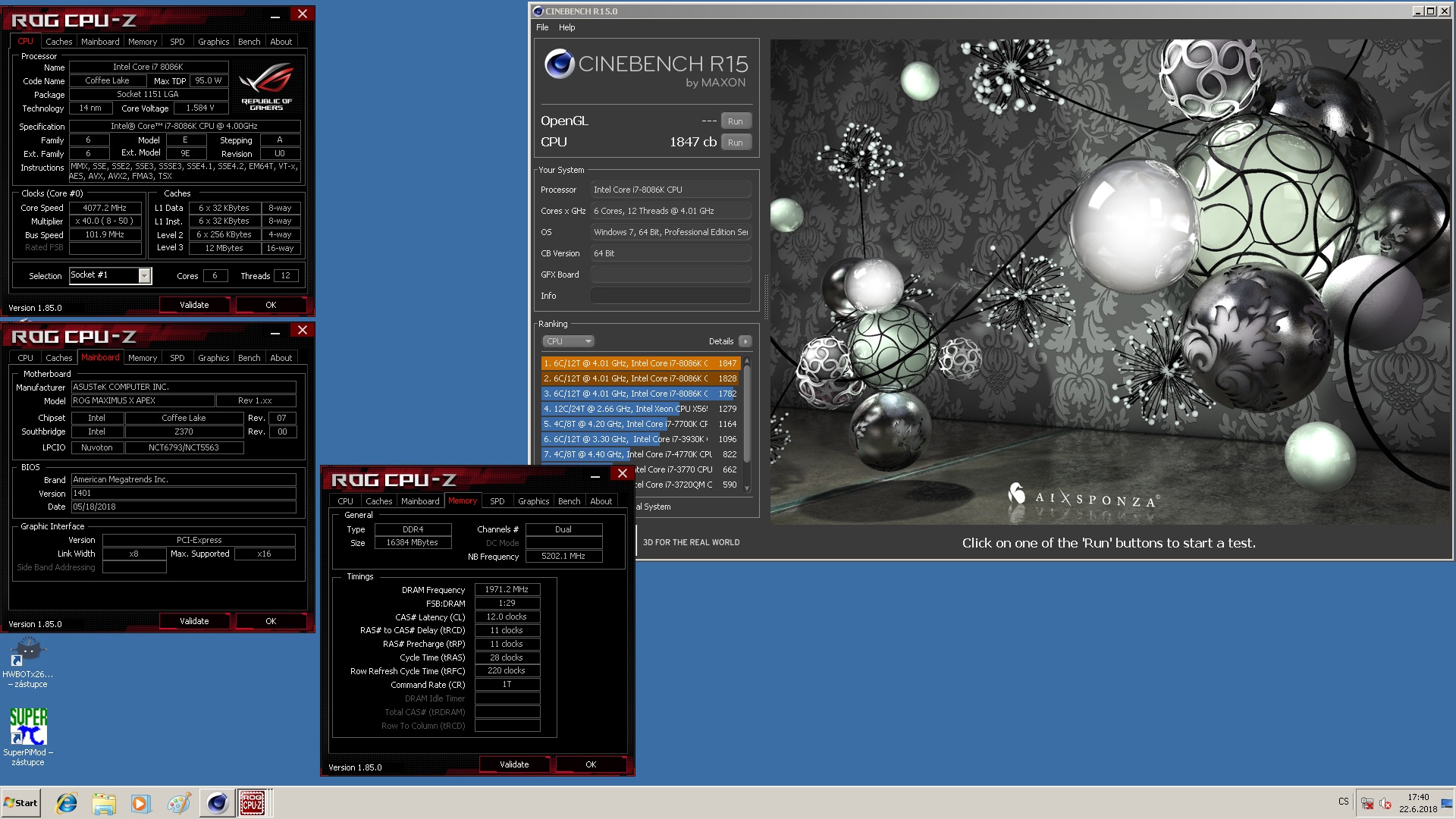Open SPD tab in top CPU-Z window
Viewport: 1456px width, 819px height.
tap(177, 42)
